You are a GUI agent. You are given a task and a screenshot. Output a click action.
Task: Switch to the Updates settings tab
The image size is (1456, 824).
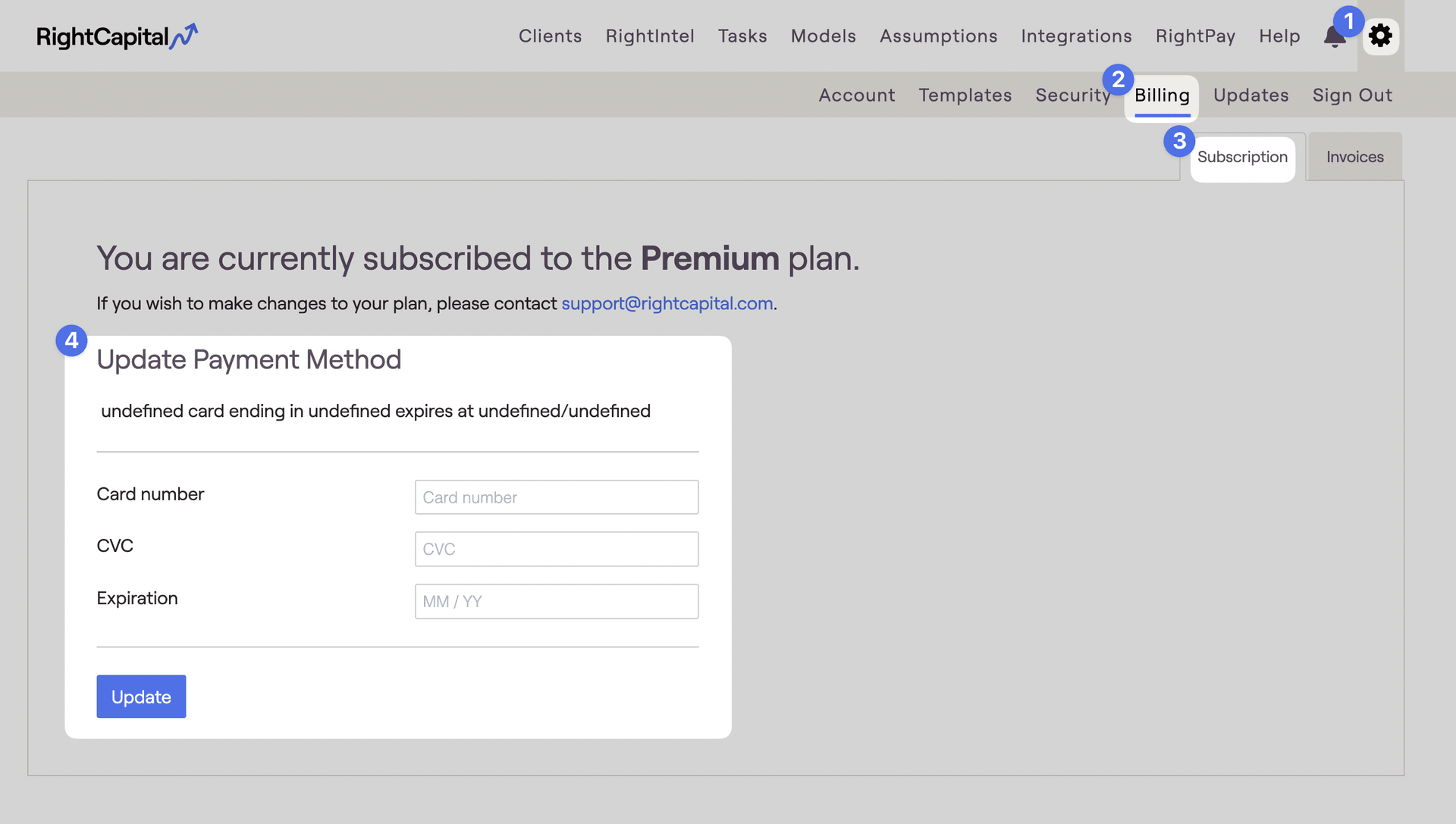1251,95
